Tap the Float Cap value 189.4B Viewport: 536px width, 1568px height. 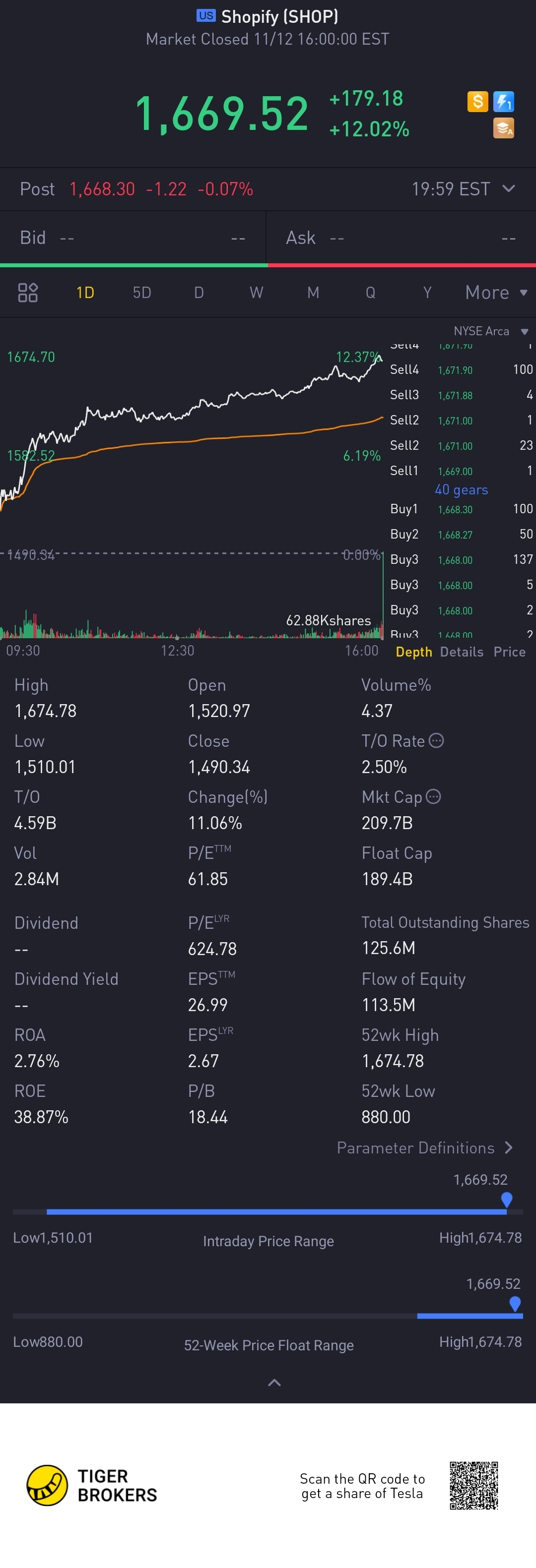388,879
